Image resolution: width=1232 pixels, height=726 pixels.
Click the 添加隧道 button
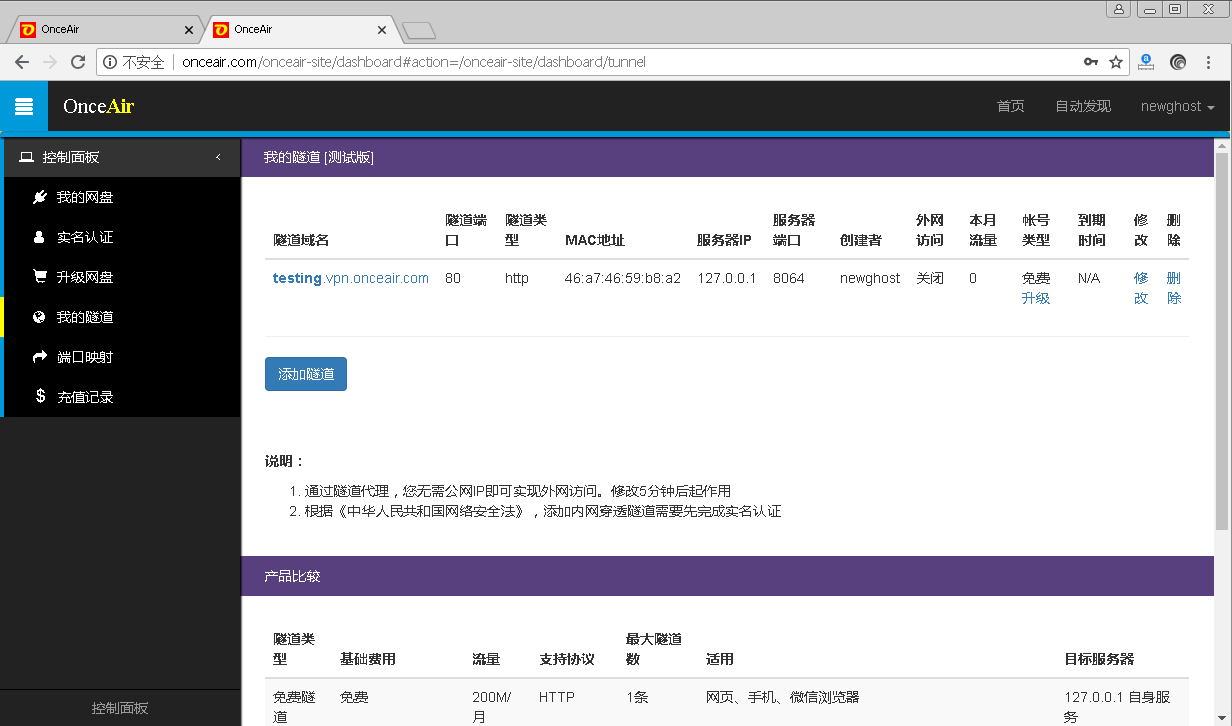pos(306,374)
